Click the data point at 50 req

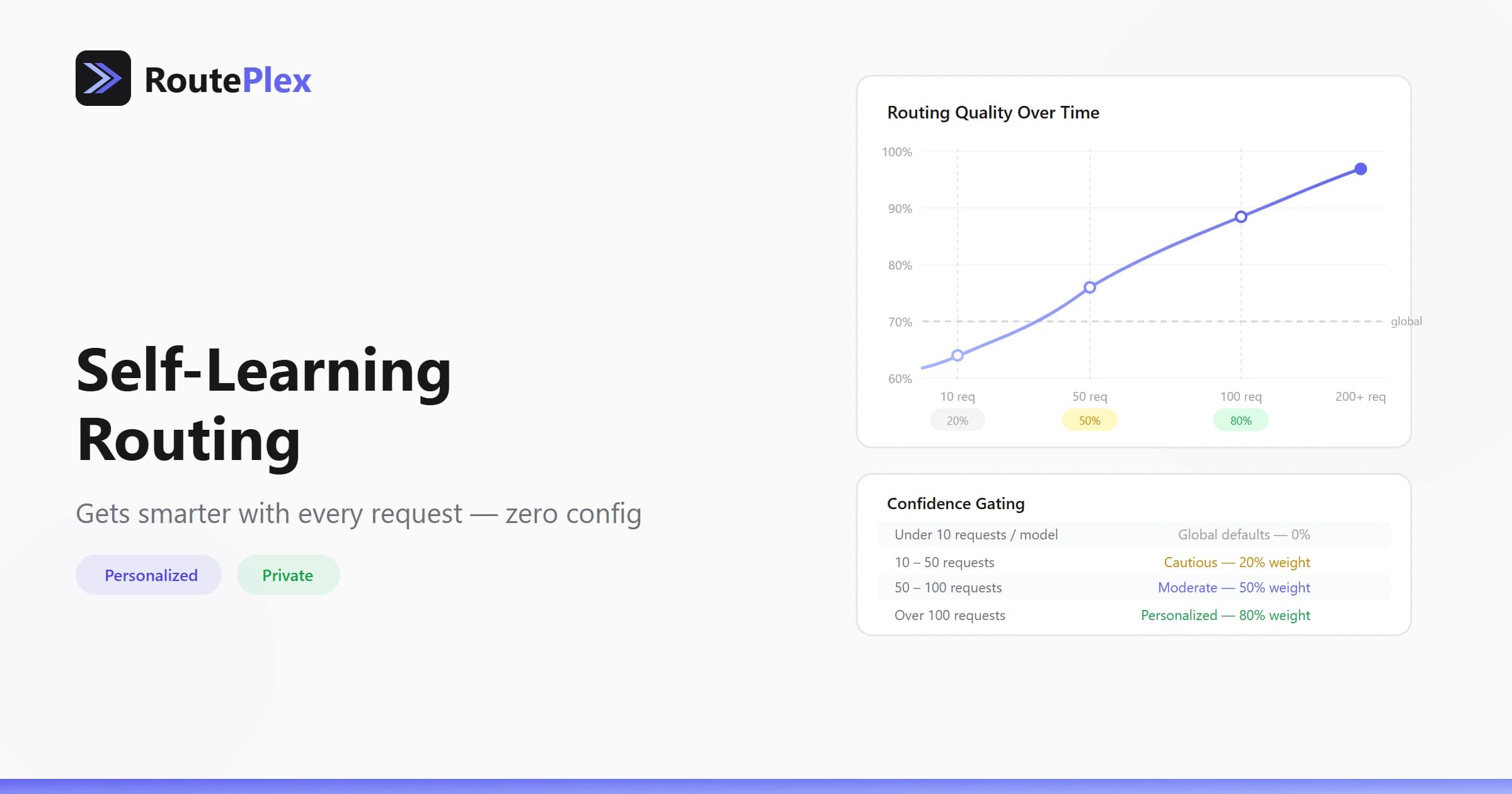point(1089,287)
